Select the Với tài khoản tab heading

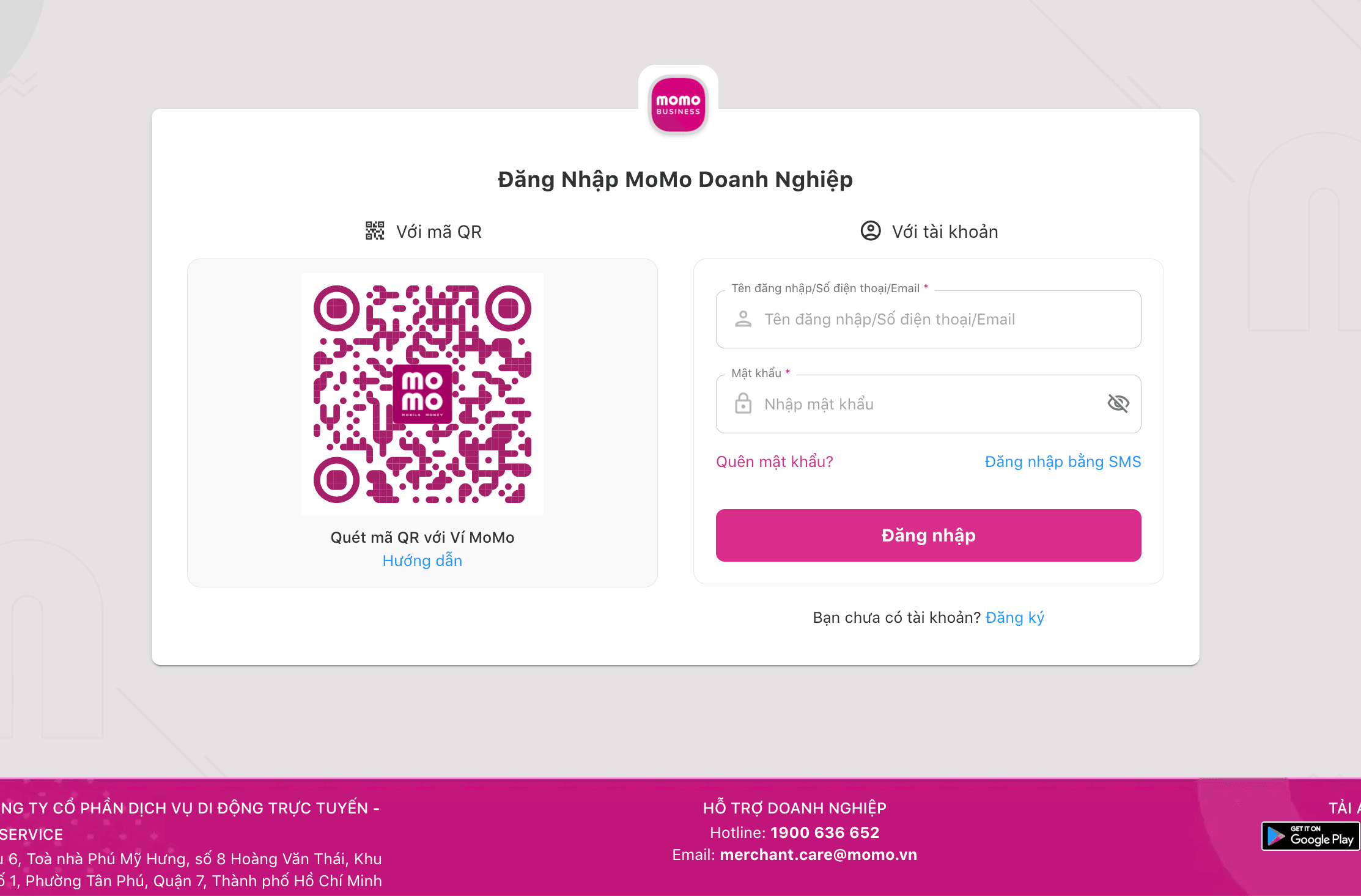click(x=929, y=232)
